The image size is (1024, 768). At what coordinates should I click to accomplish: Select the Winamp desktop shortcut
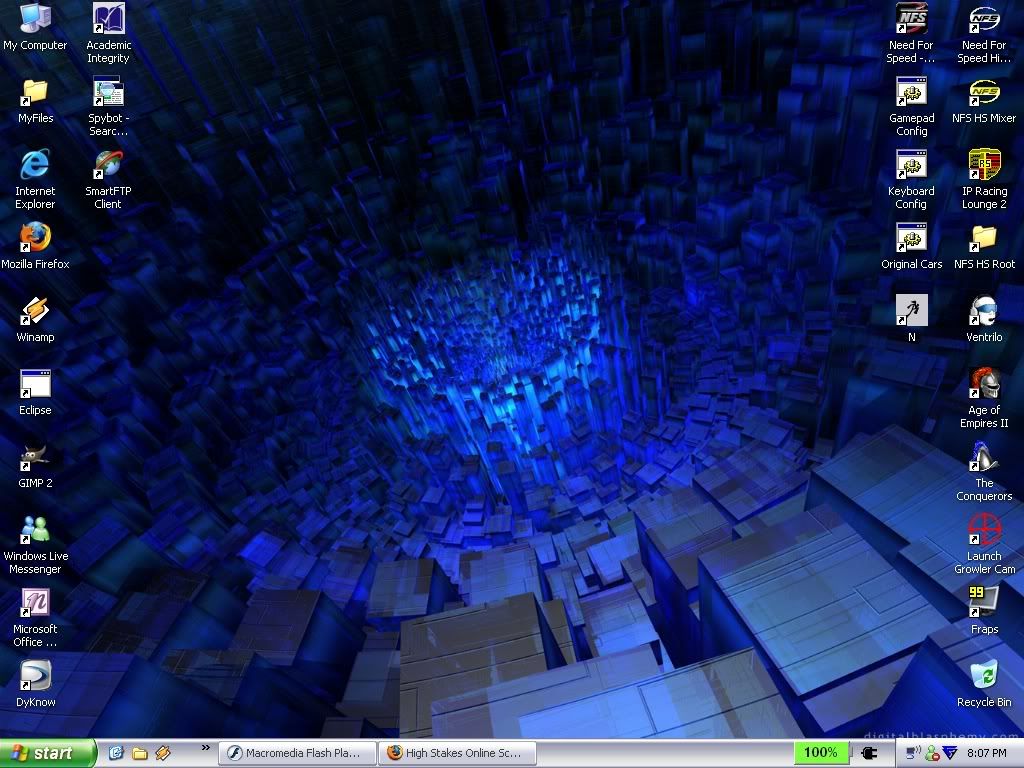[x=35, y=319]
